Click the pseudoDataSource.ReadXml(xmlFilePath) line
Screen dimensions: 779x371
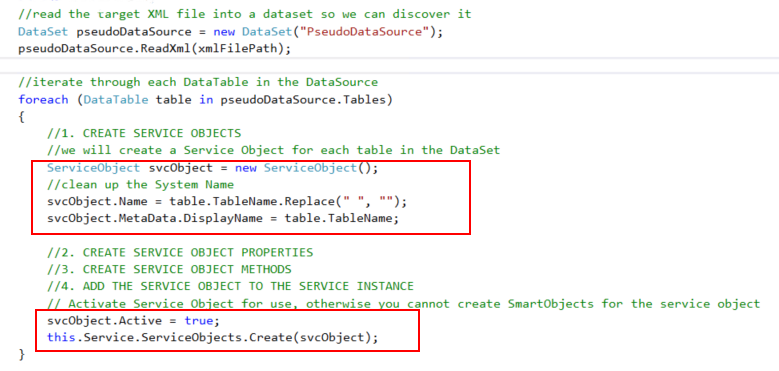click(x=154, y=50)
